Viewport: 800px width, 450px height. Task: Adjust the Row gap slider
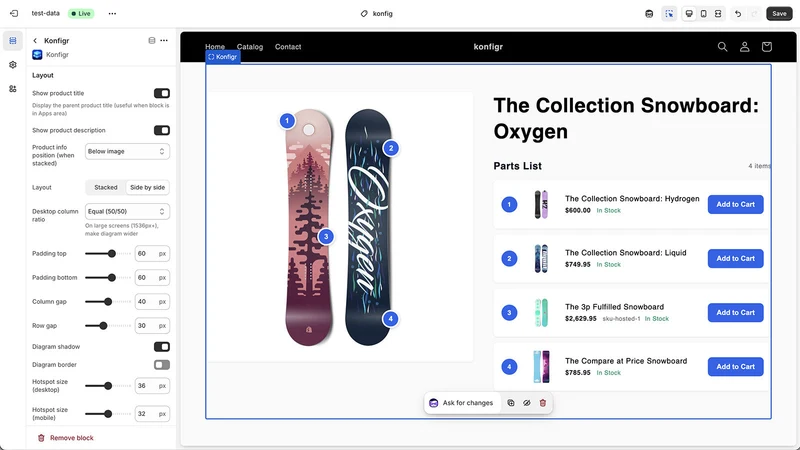coord(108,326)
